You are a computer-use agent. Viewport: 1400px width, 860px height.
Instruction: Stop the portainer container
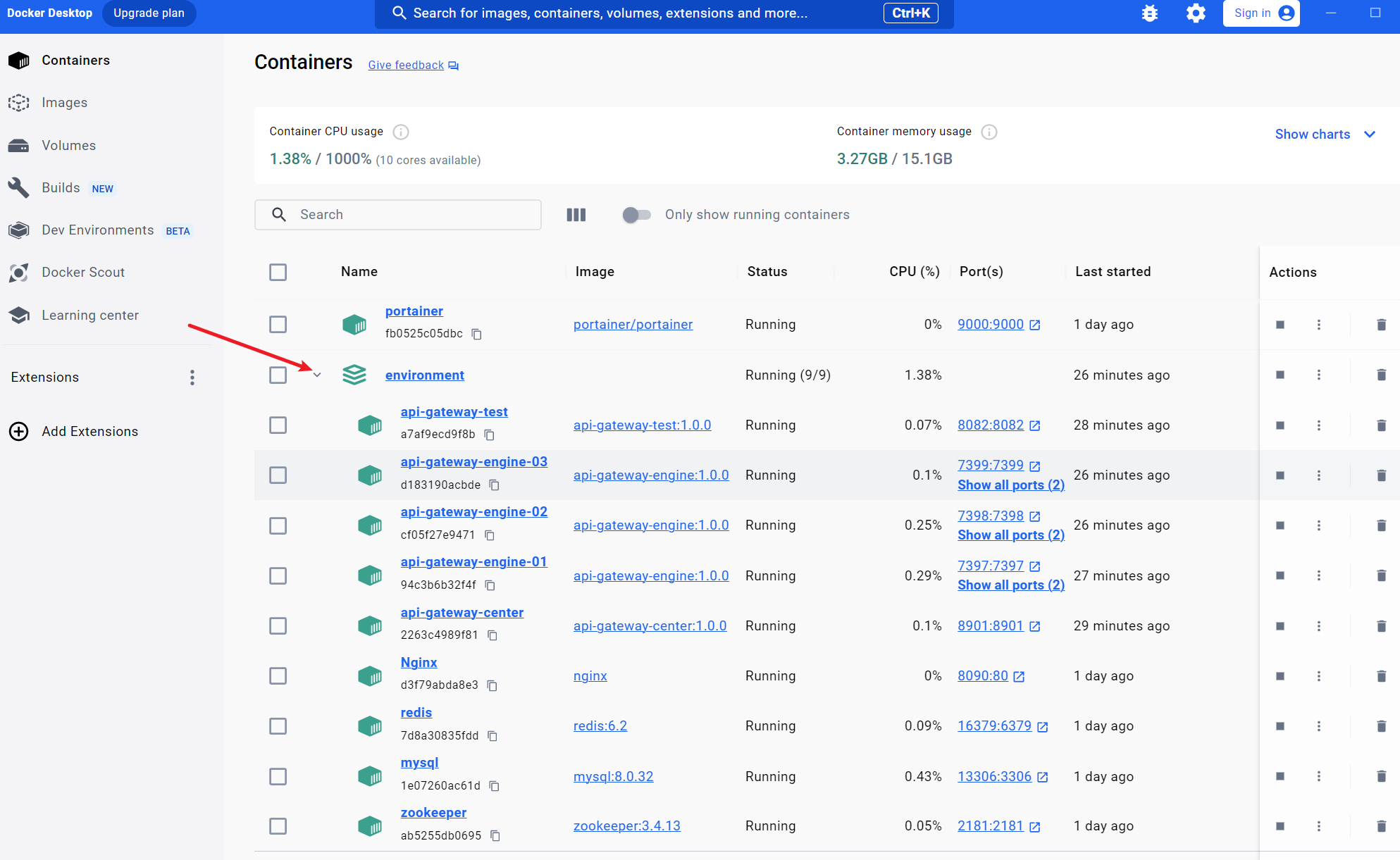[1280, 325]
